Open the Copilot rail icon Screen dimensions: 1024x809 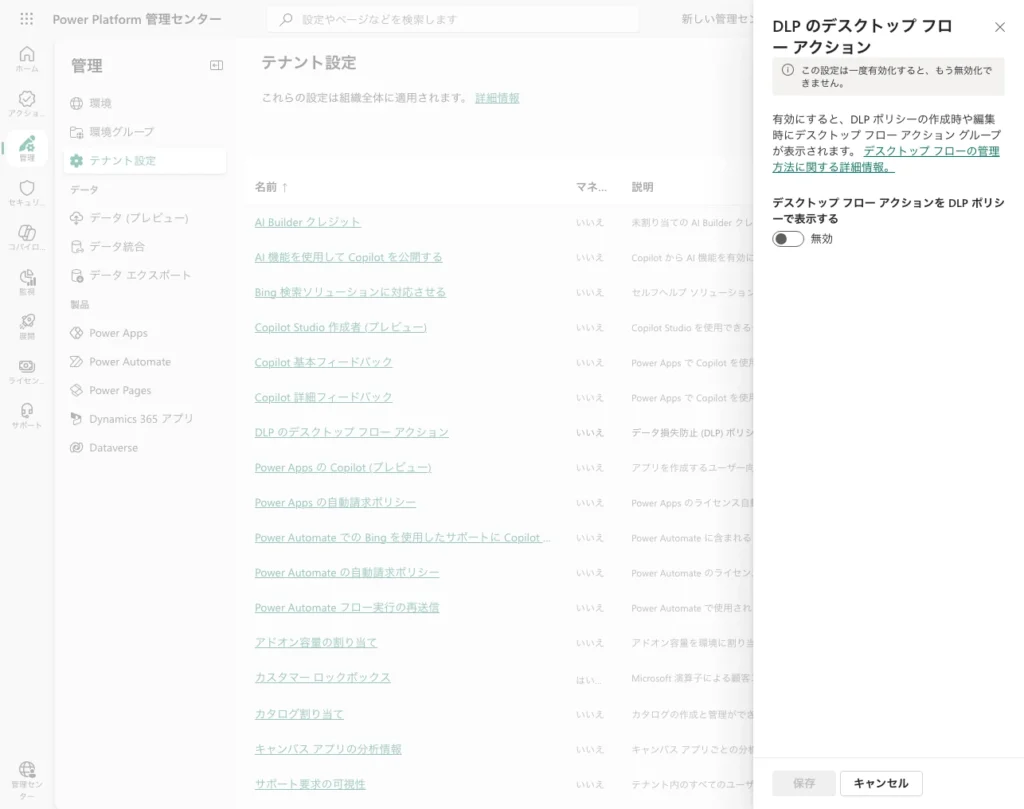pyautogui.click(x=27, y=237)
